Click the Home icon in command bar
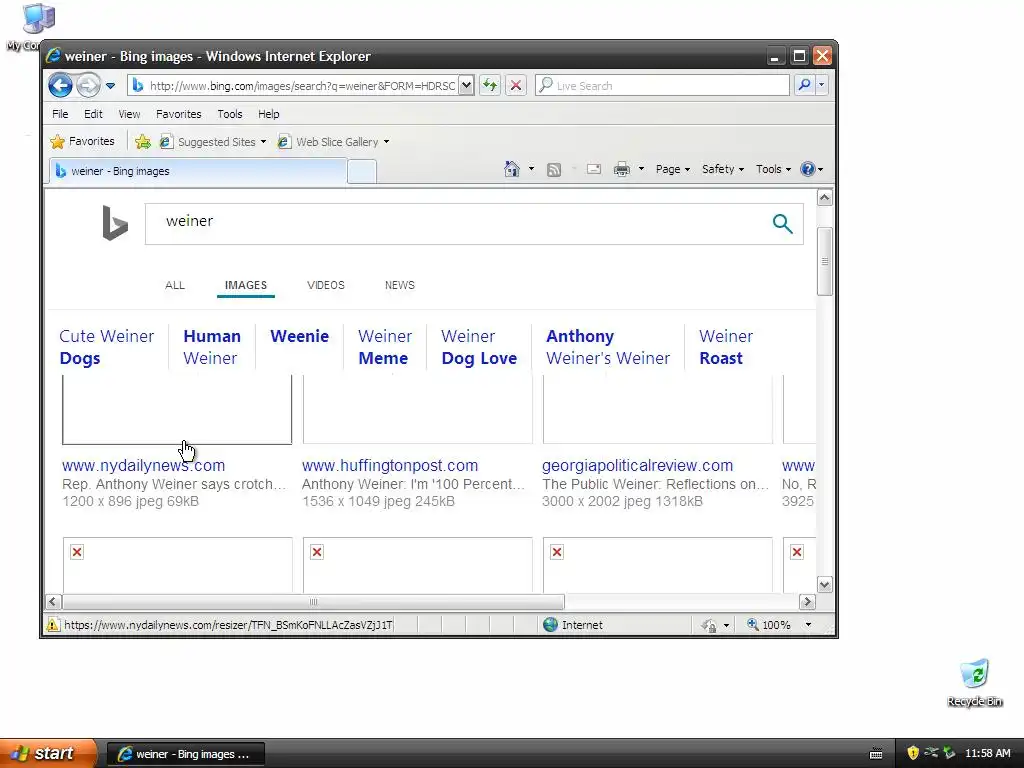The height and width of the screenshot is (768, 1024). [511, 169]
